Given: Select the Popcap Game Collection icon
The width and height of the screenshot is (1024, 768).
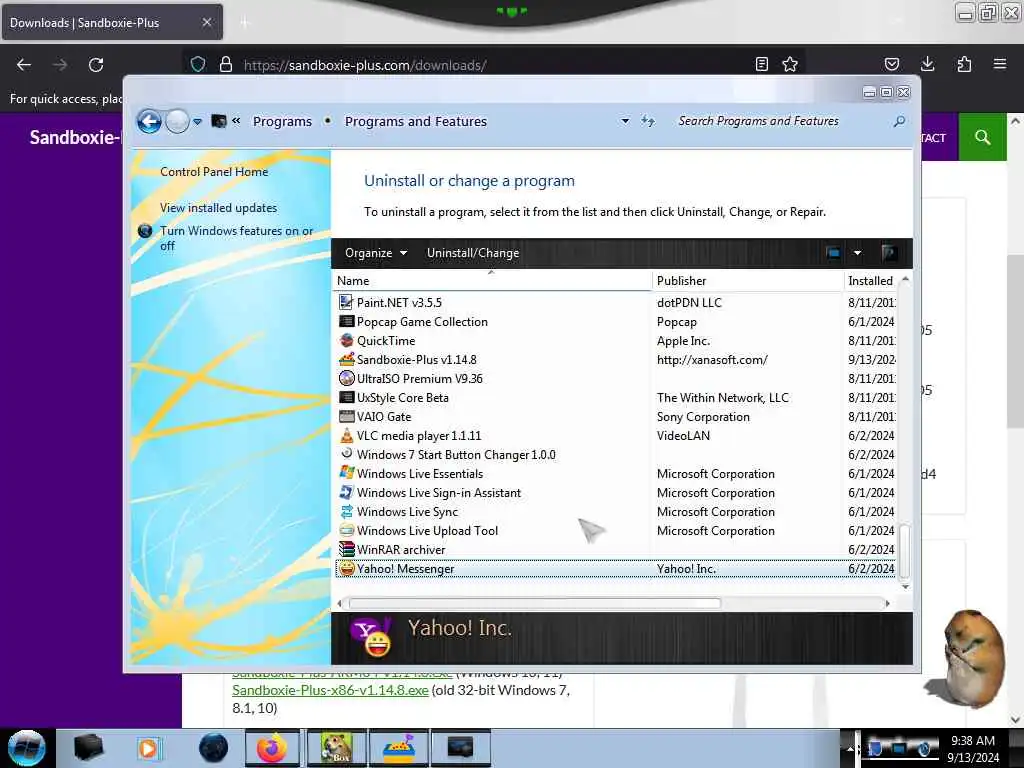Looking at the screenshot, I should (x=346, y=321).
